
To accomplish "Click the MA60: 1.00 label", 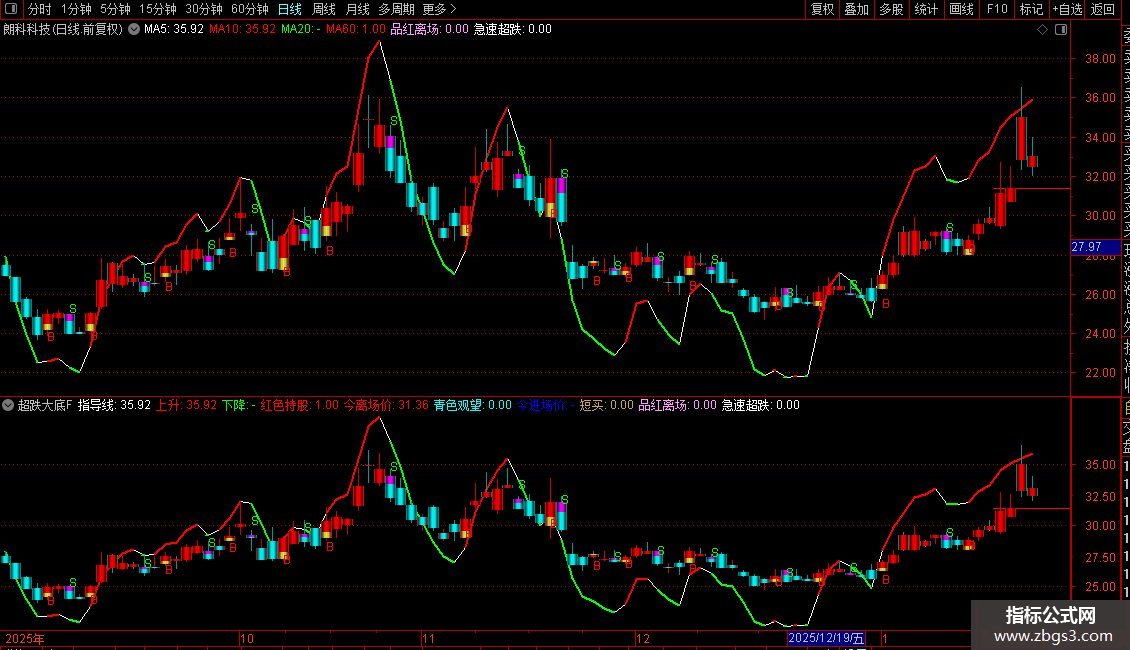I will (355, 30).
